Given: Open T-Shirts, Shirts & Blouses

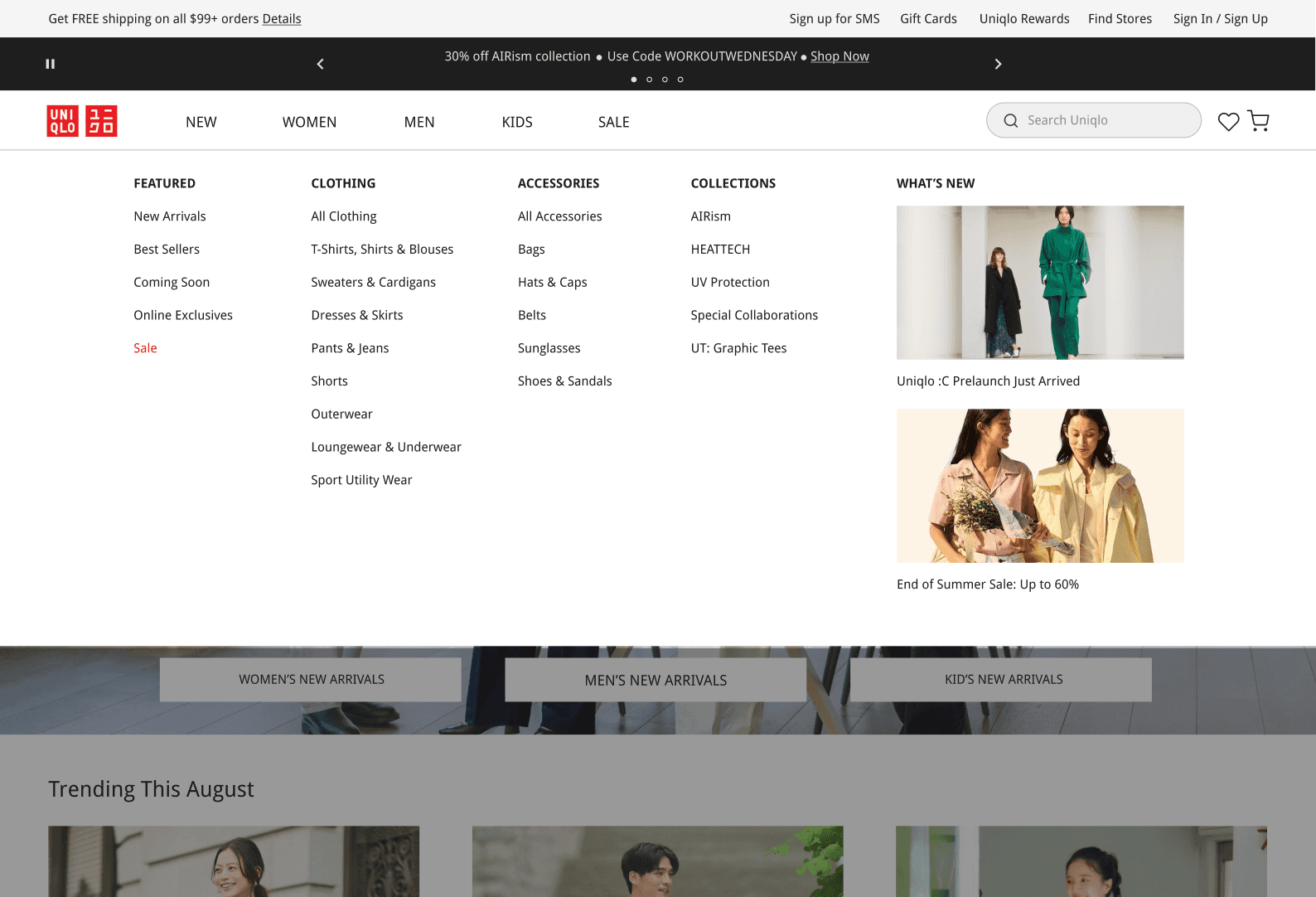Looking at the screenshot, I should click(x=382, y=250).
